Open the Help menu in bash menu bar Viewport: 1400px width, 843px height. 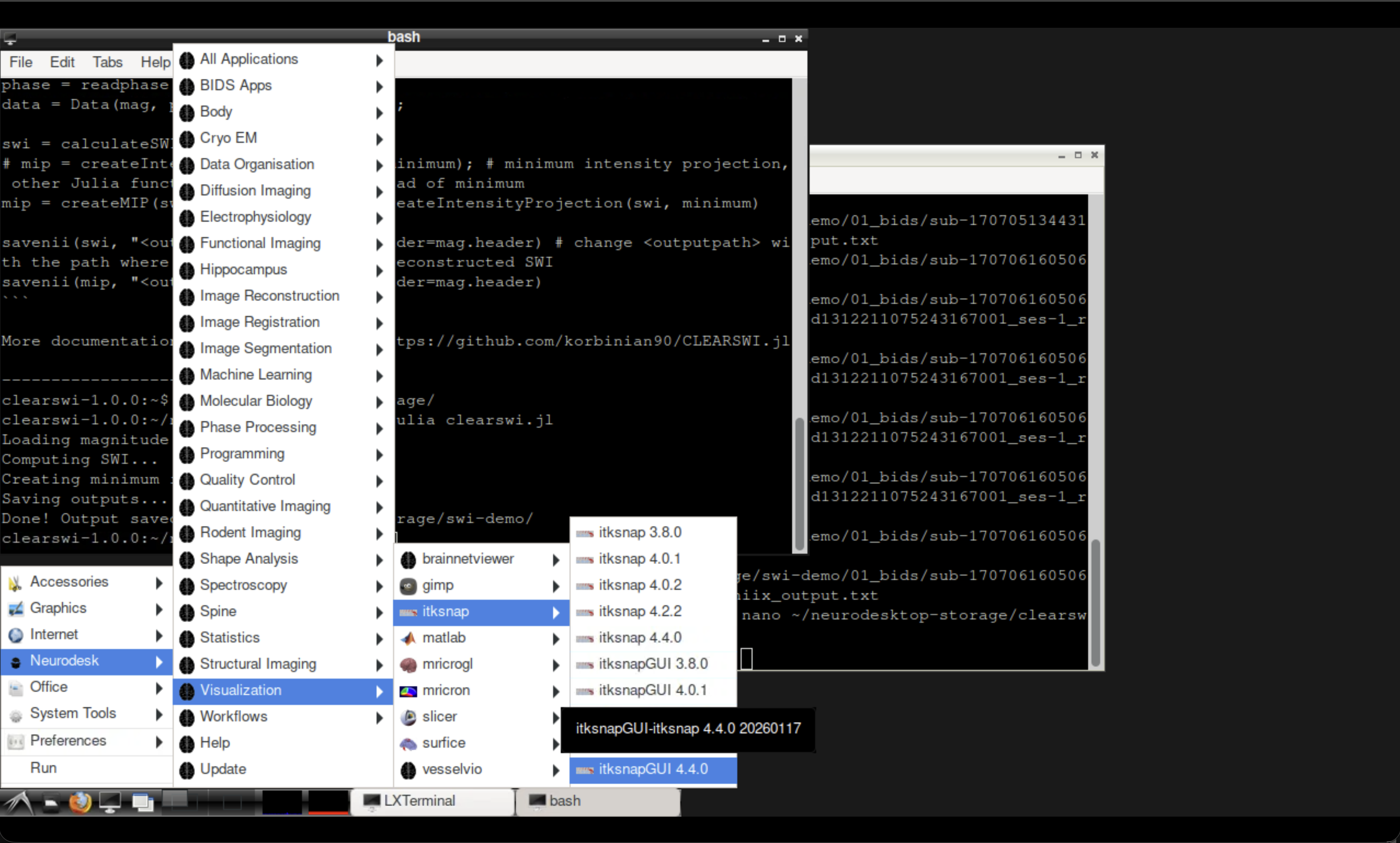coord(155,62)
